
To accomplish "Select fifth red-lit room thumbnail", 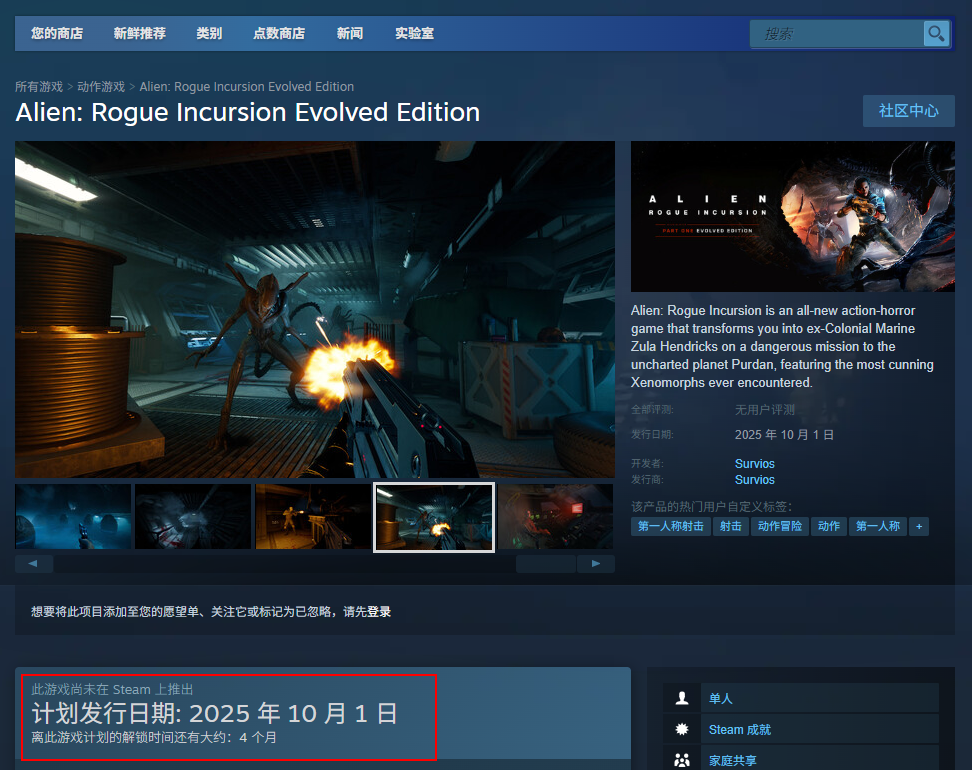I will (555, 516).
